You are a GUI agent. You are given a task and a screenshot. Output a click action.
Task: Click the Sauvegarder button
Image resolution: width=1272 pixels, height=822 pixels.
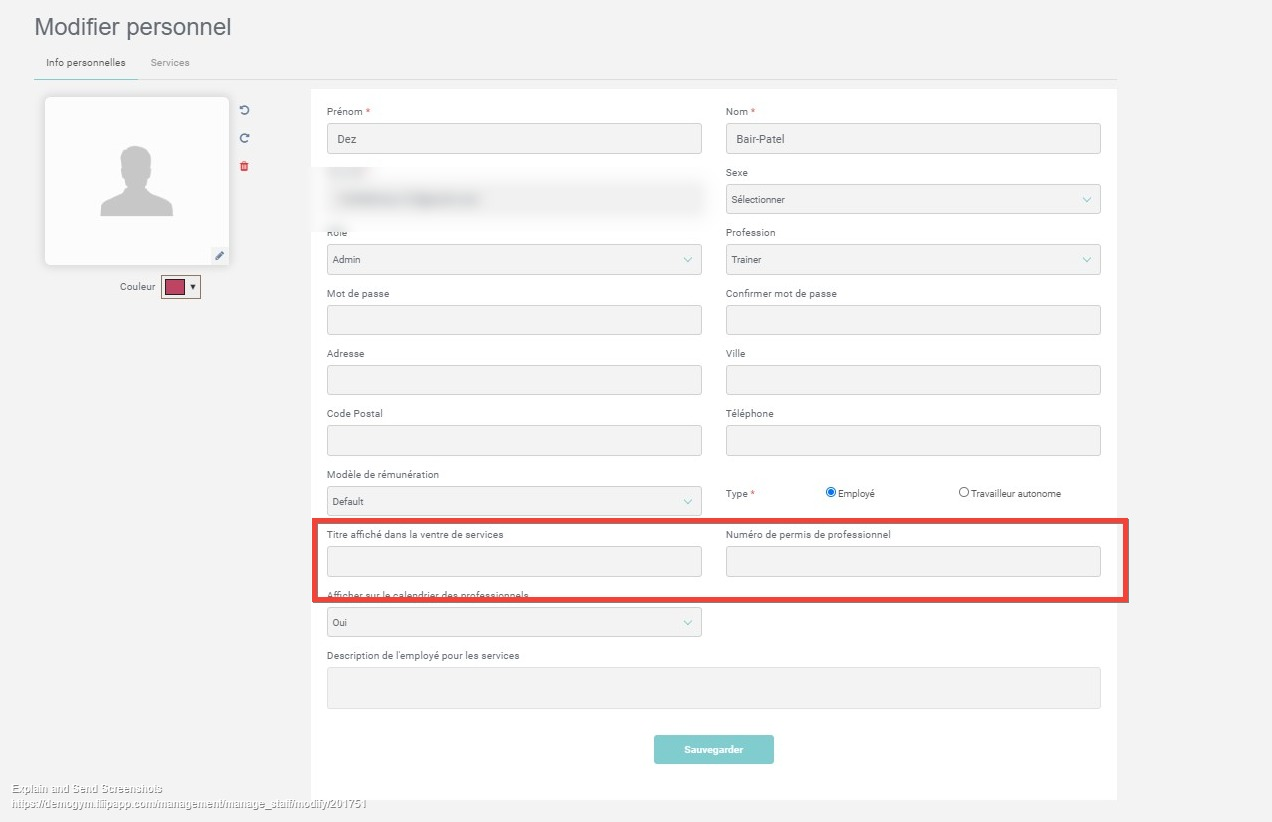click(x=713, y=749)
